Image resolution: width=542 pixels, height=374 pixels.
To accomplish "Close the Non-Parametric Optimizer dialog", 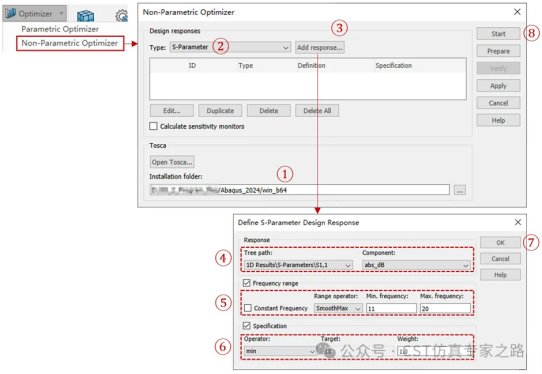I will [517, 12].
